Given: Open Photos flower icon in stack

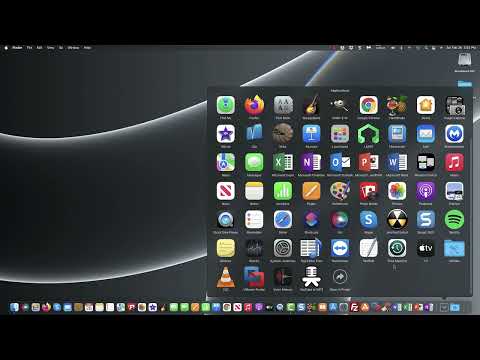Looking at the screenshot, I should click(397, 191).
